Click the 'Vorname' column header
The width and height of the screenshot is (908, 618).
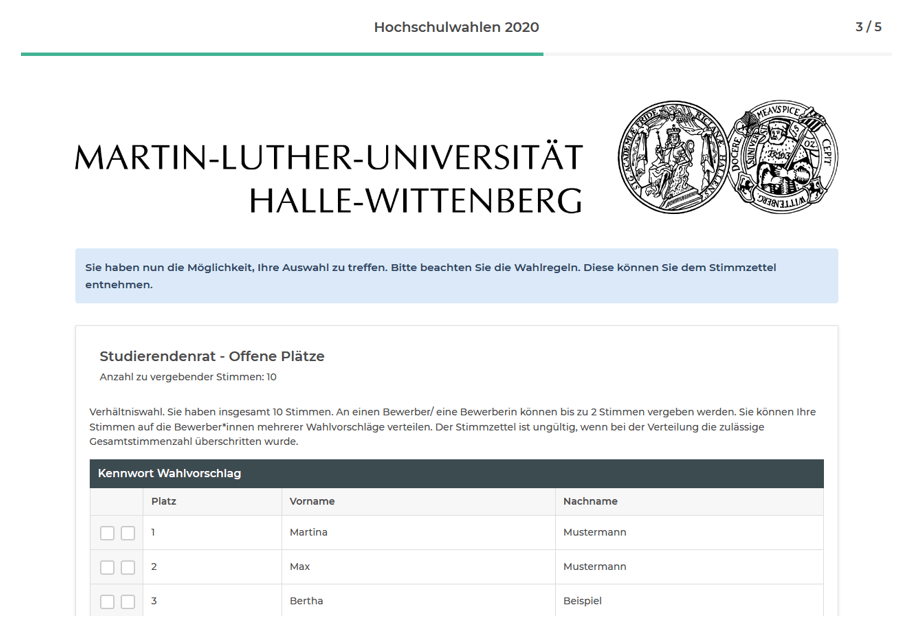click(x=418, y=502)
